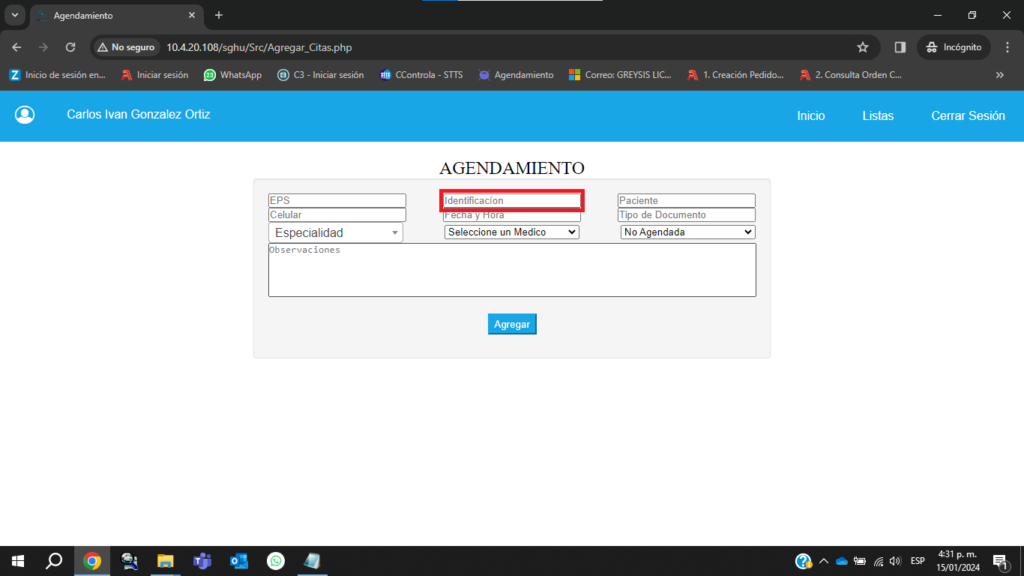Click the user profile avatar icon
Viewport: 1024px width, 576px height.
25,115
